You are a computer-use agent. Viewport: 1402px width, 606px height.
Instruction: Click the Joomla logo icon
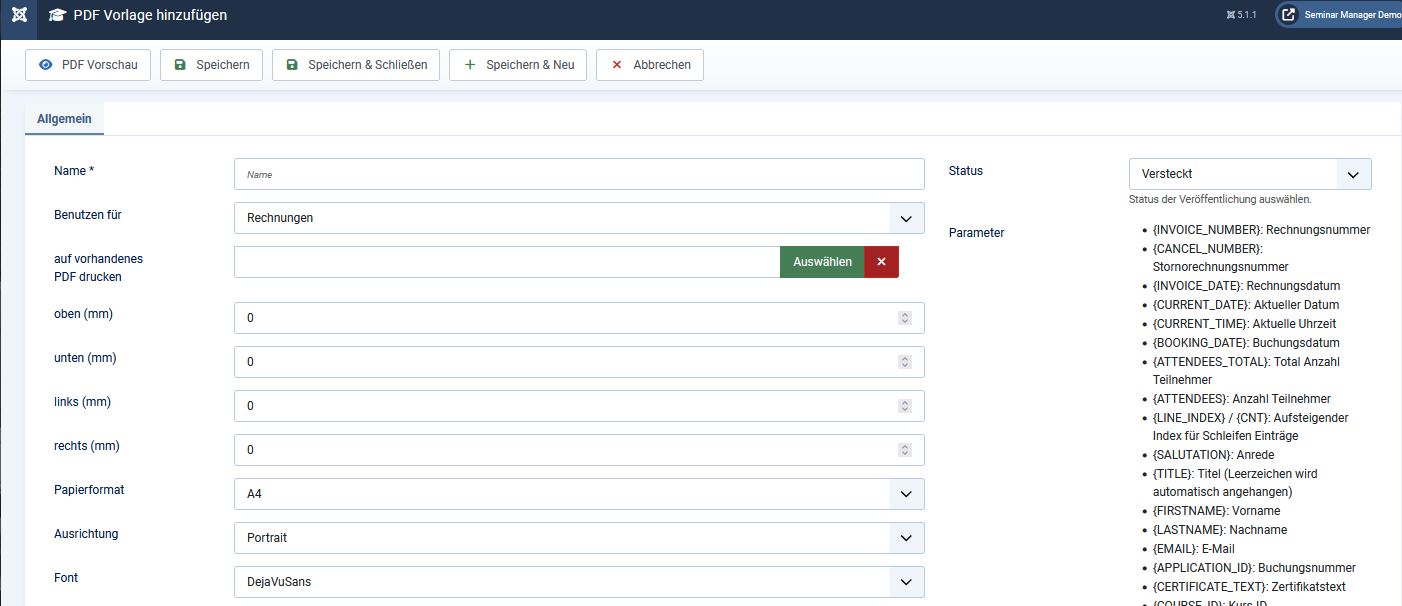click(x=19, y=16)
